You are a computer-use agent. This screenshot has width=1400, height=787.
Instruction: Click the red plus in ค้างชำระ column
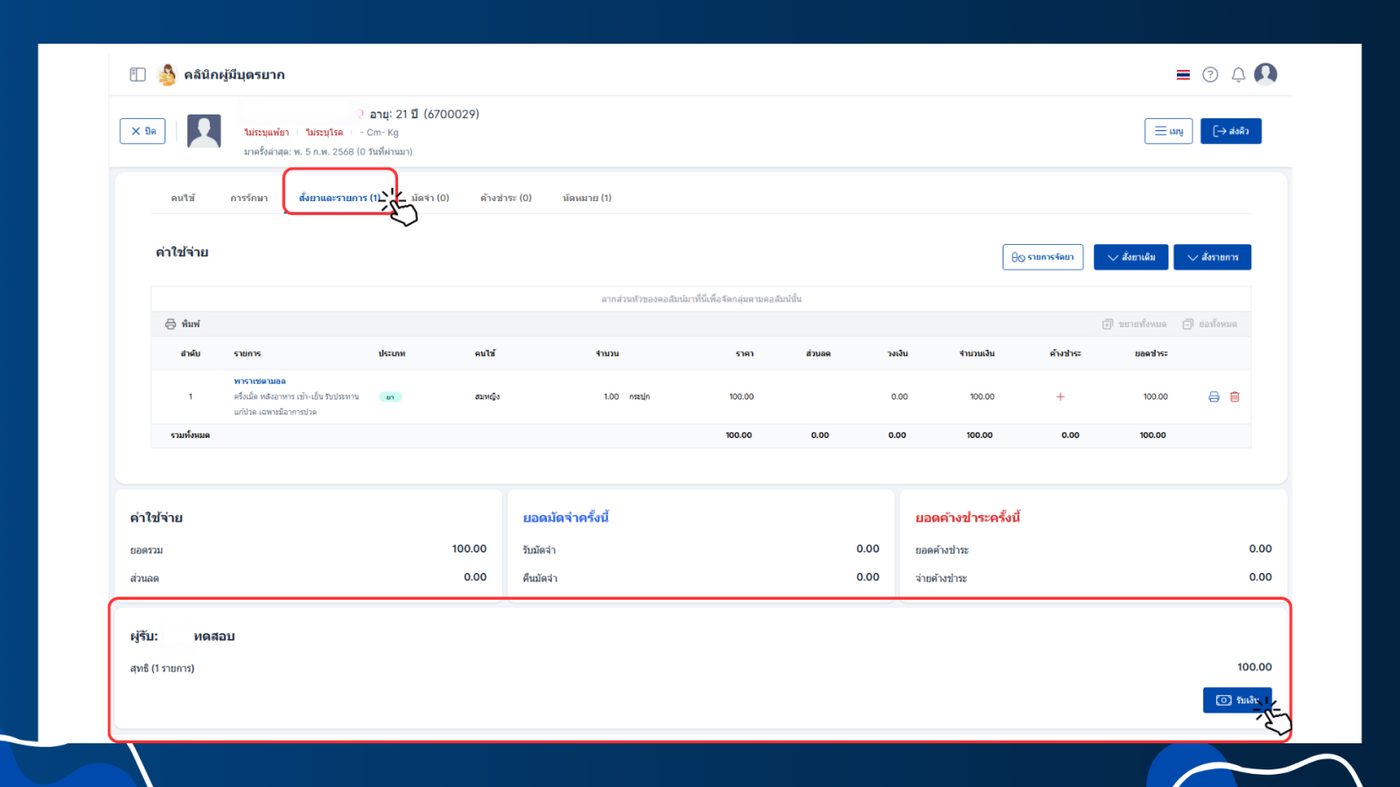[x=1060, y=397]
